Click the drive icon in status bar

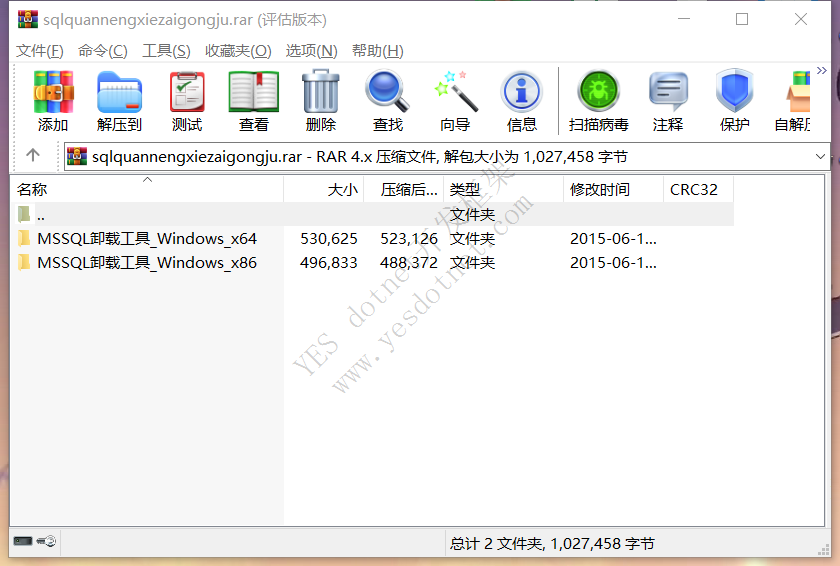(x=22, y=541)
